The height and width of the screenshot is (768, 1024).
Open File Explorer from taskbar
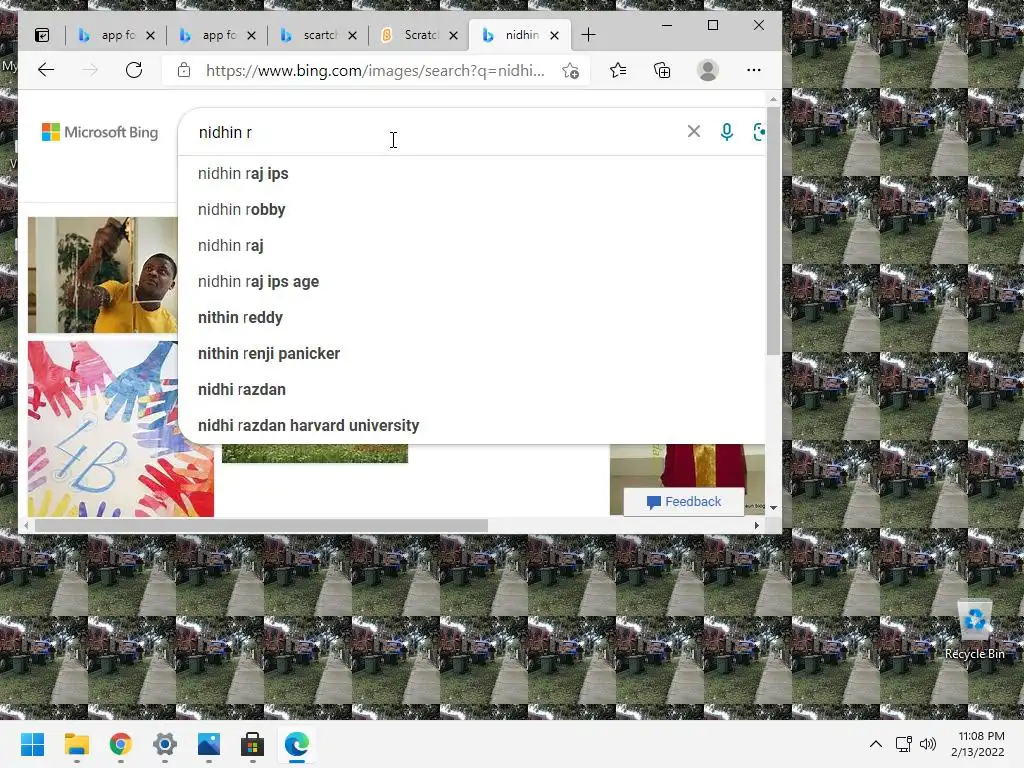(76, 744)
